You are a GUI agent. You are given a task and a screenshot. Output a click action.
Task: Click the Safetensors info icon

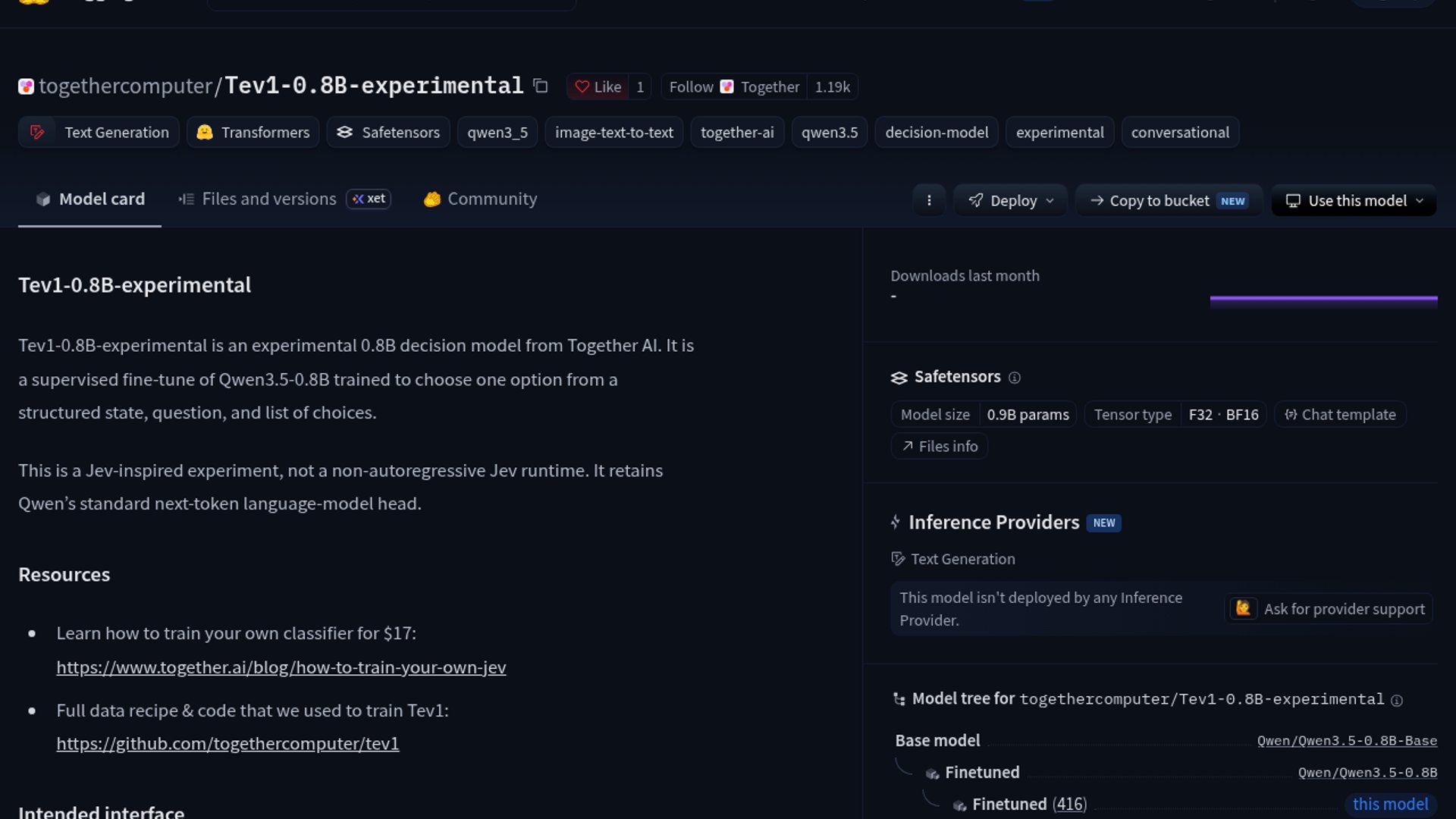[x=1015, y=378]
